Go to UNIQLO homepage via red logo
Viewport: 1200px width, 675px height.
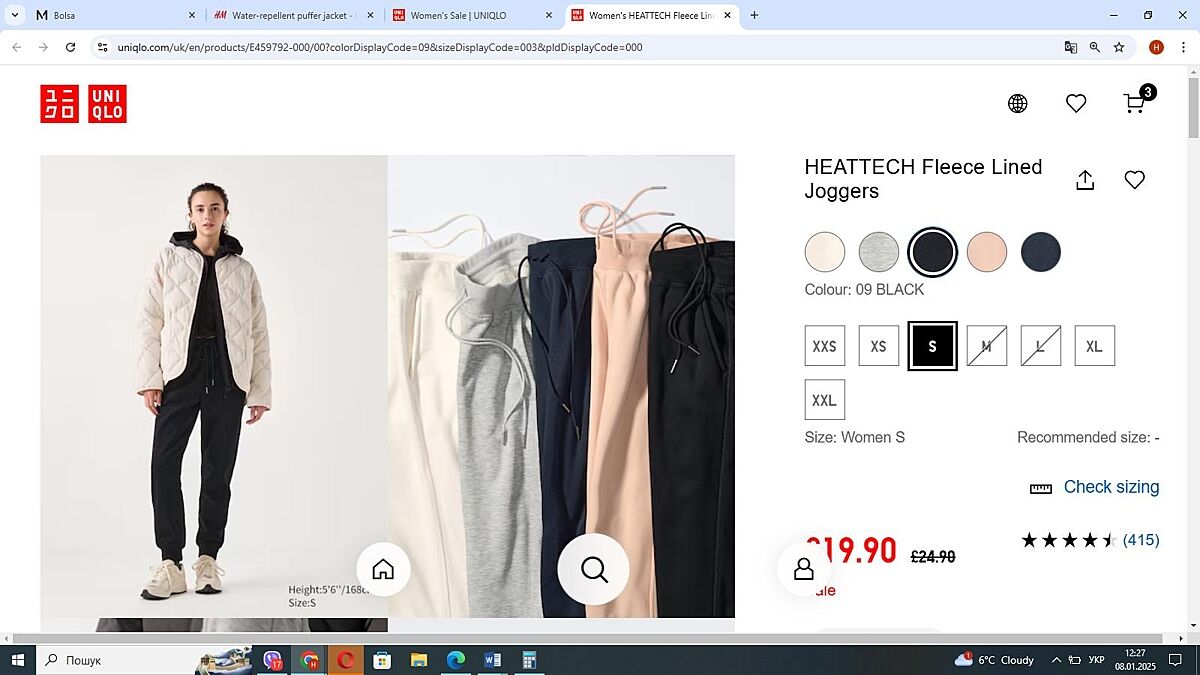84,104
